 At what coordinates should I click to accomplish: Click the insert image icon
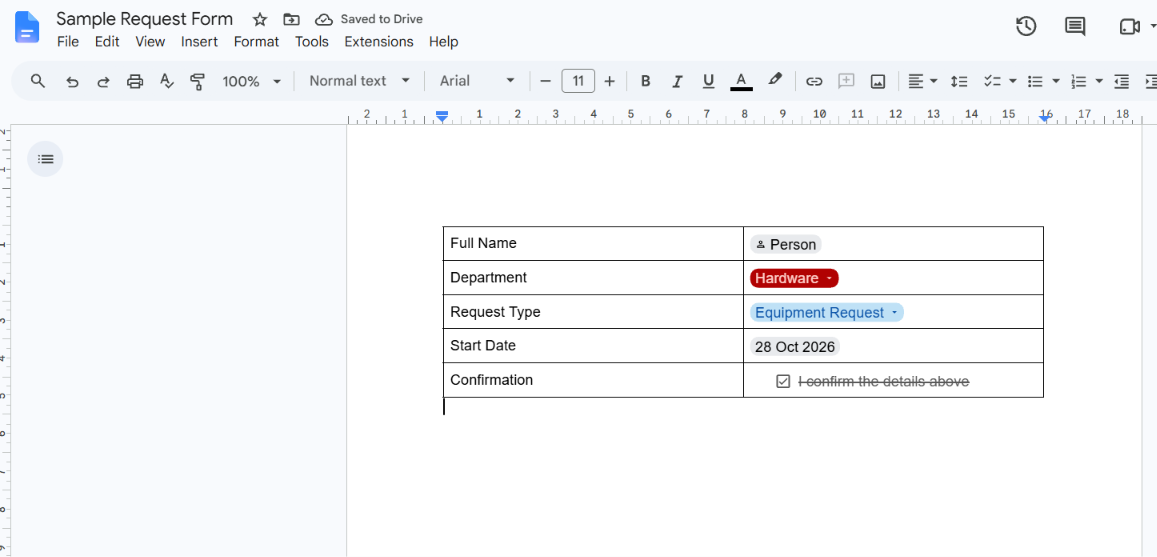point(877,81)
